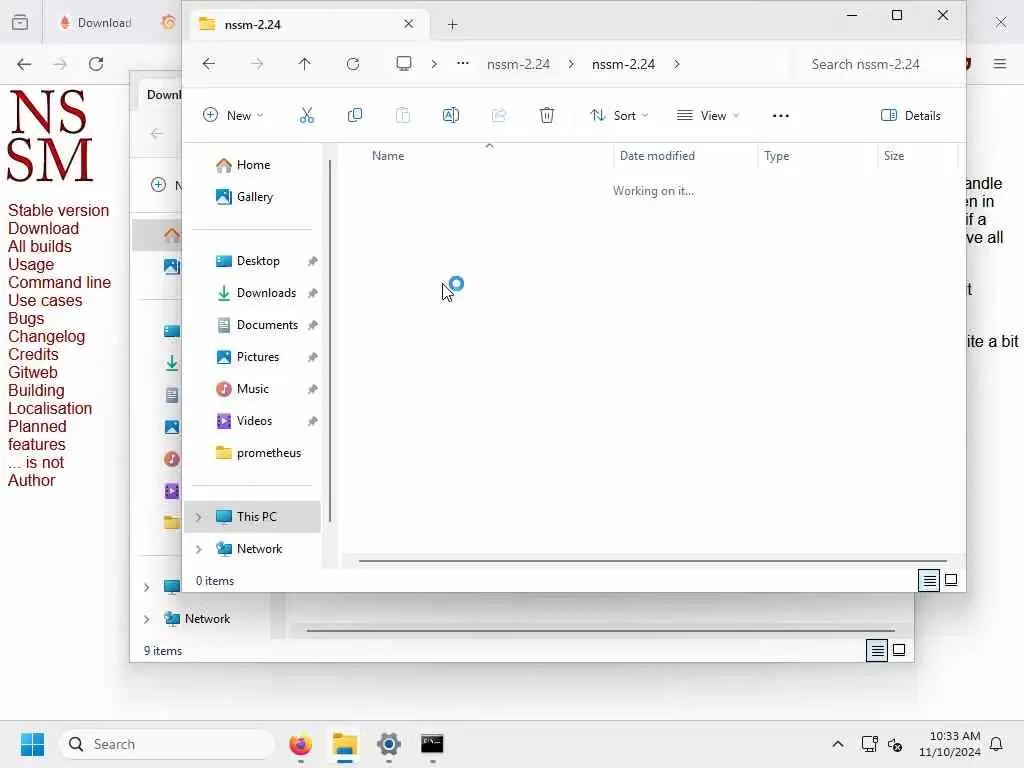Open the Credits link on the NSSM page
The width and height of the screenshot is (1024, 768).
33,354
